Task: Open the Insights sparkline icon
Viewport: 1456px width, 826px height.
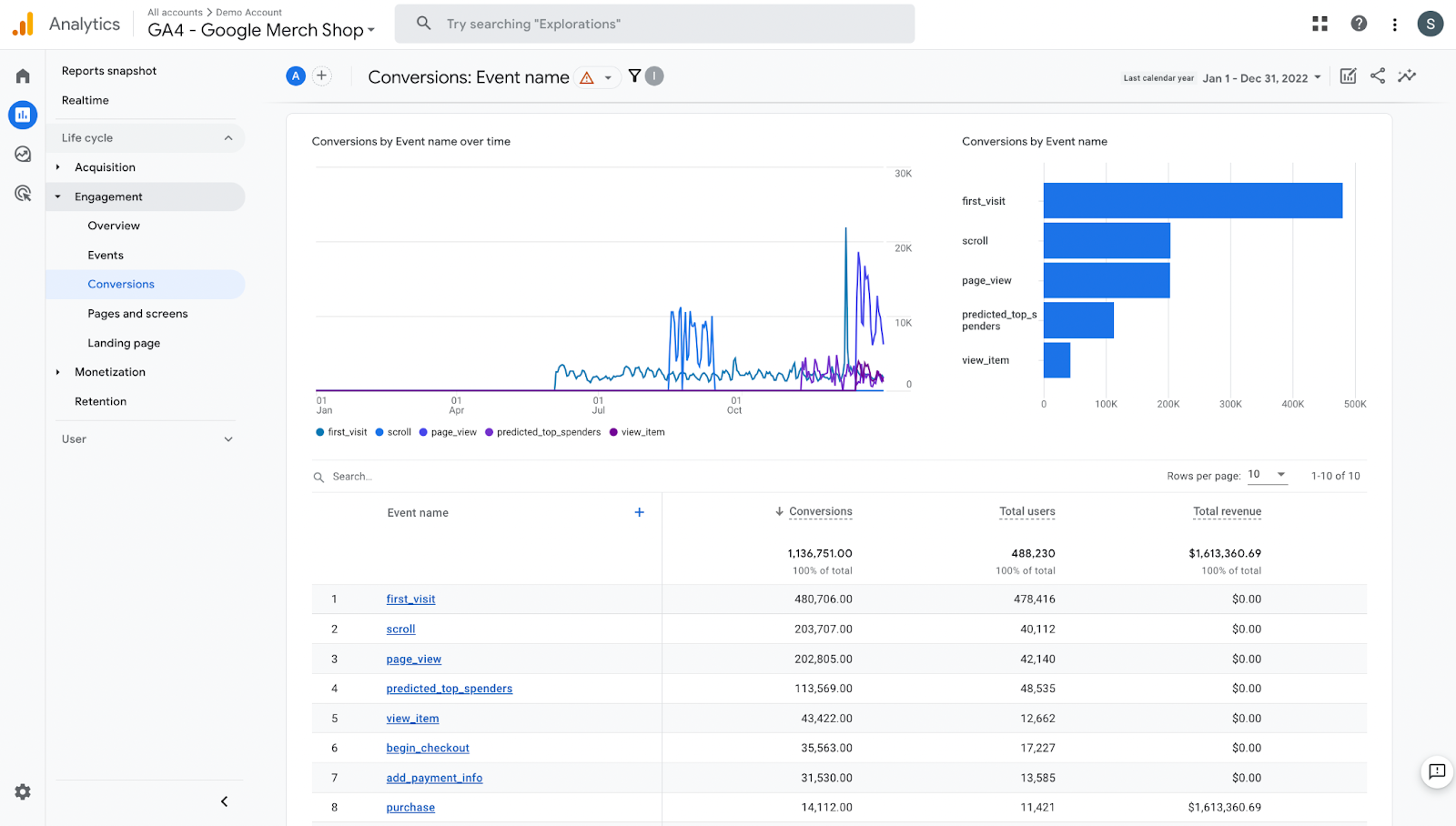Action: [x=1407, y=76]
